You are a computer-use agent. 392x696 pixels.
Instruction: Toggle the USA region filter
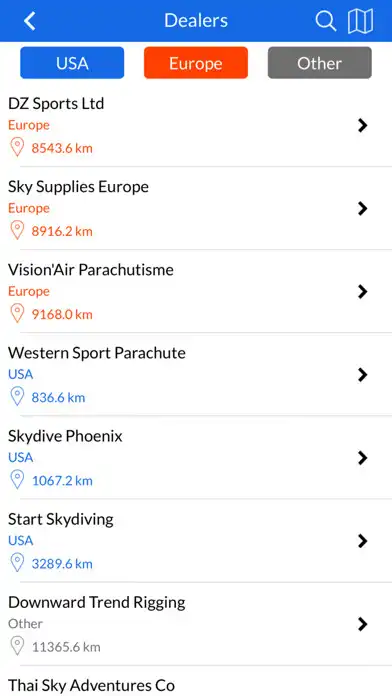coord(72,63)
